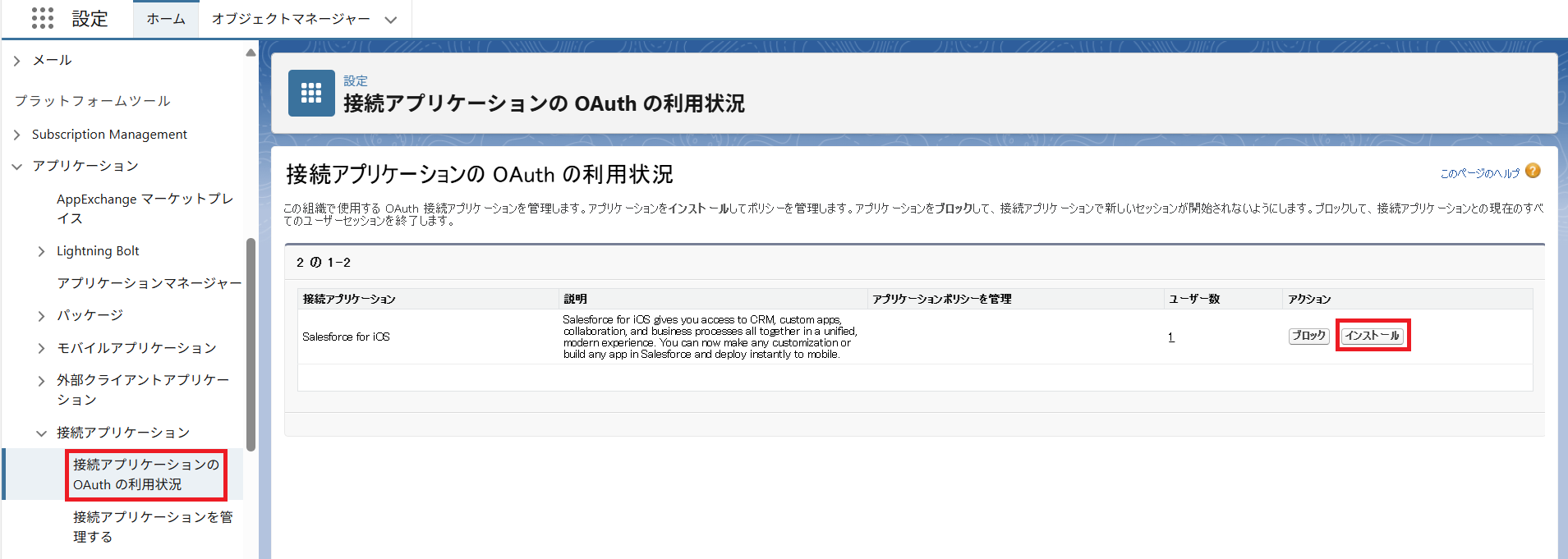The image size is (1568, 559).
Task: Expand モバイルアプリケーション in the sidebar
Action: (42, 349)
